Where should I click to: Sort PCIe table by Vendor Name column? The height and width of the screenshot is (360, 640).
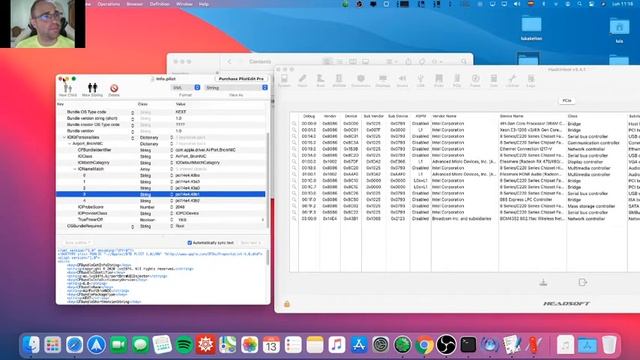click(x=464, y=116)
